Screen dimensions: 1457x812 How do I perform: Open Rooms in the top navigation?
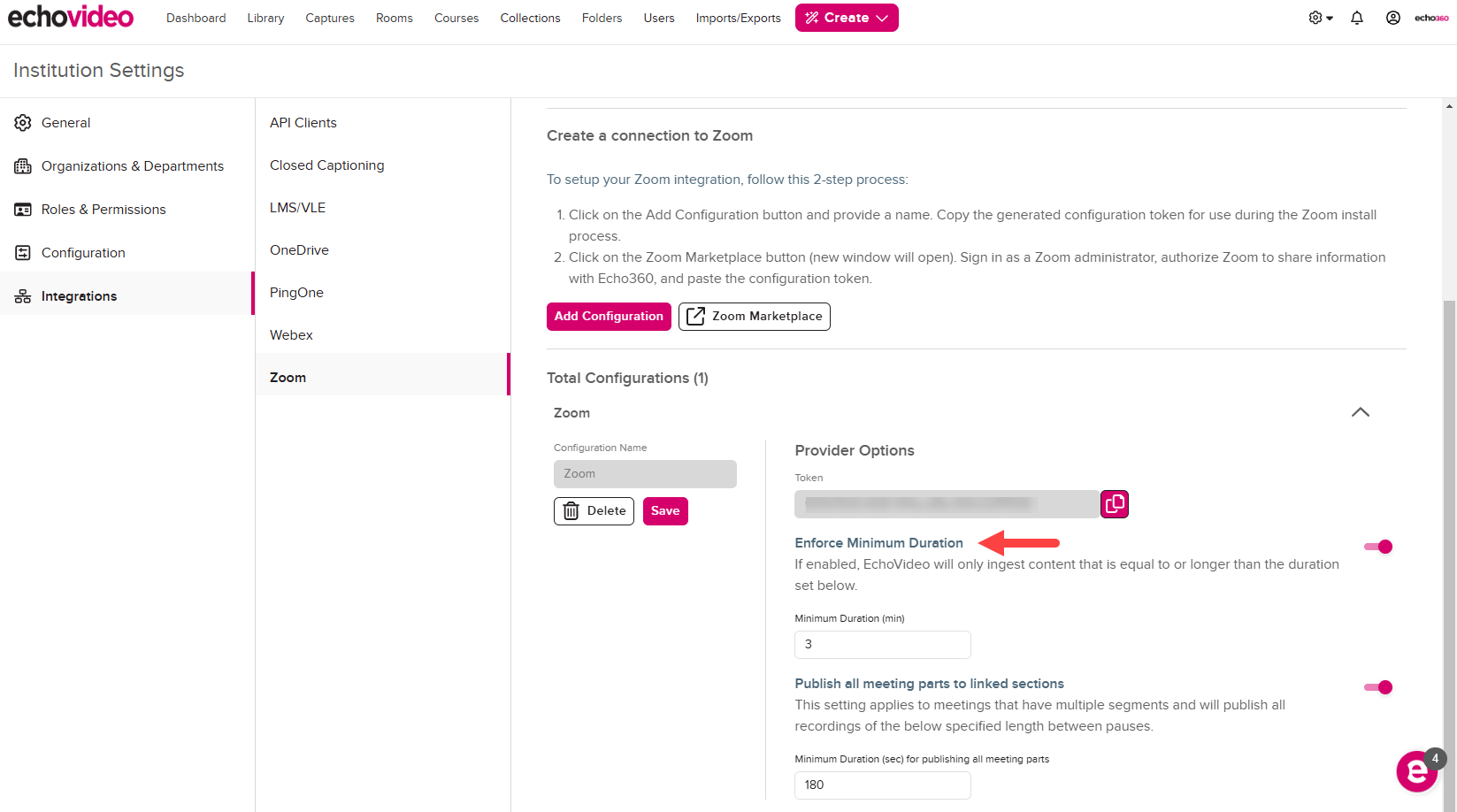tap(395, 18)
